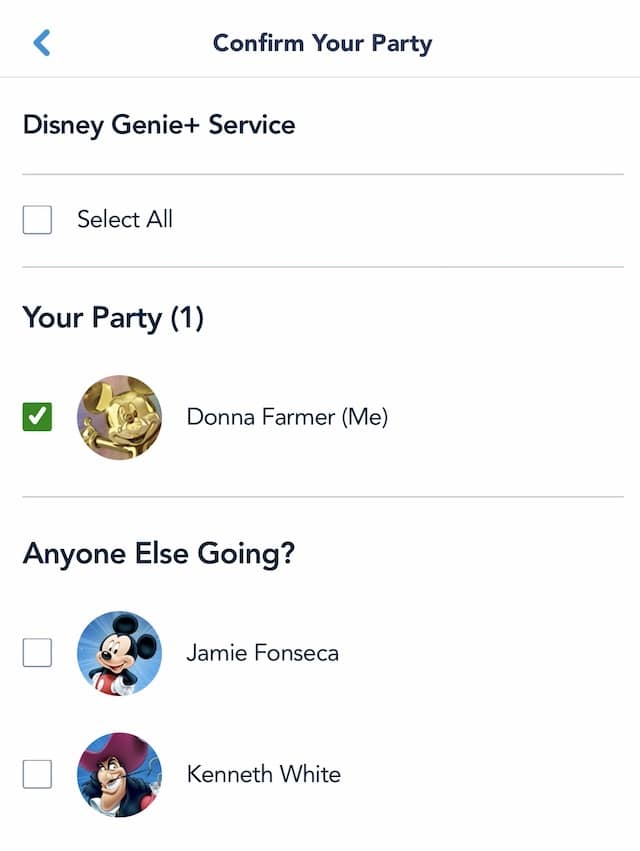Screen dimensions: 640x851
Task: Check the Select All checkbox
Action: (37, 220)
